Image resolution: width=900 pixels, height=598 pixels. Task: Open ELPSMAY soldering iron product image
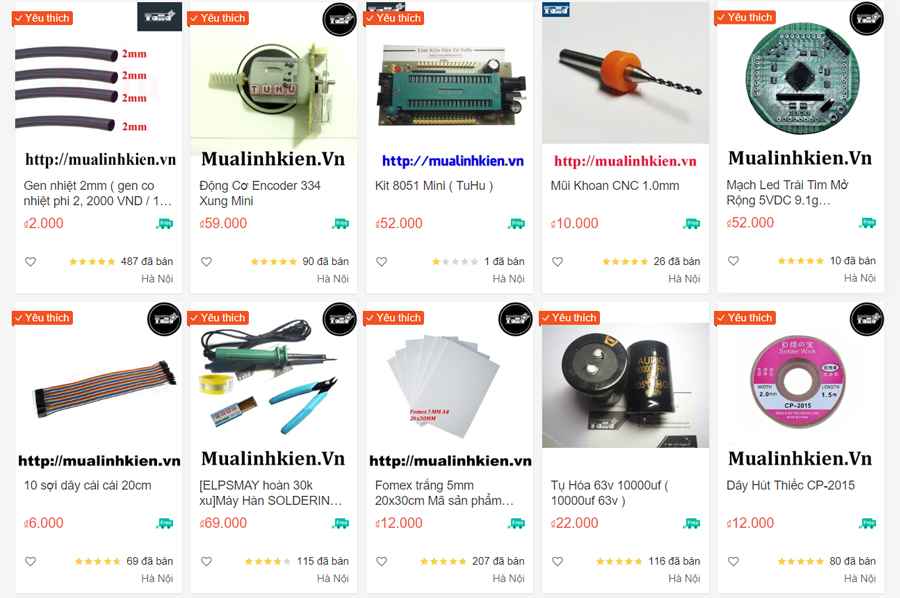coord(274,376)
